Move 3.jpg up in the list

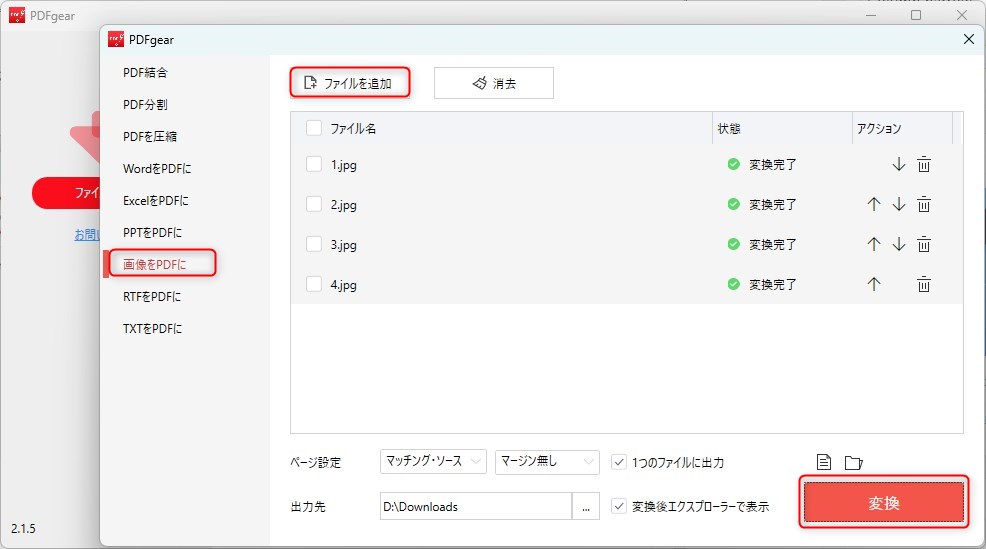[873, 245]
